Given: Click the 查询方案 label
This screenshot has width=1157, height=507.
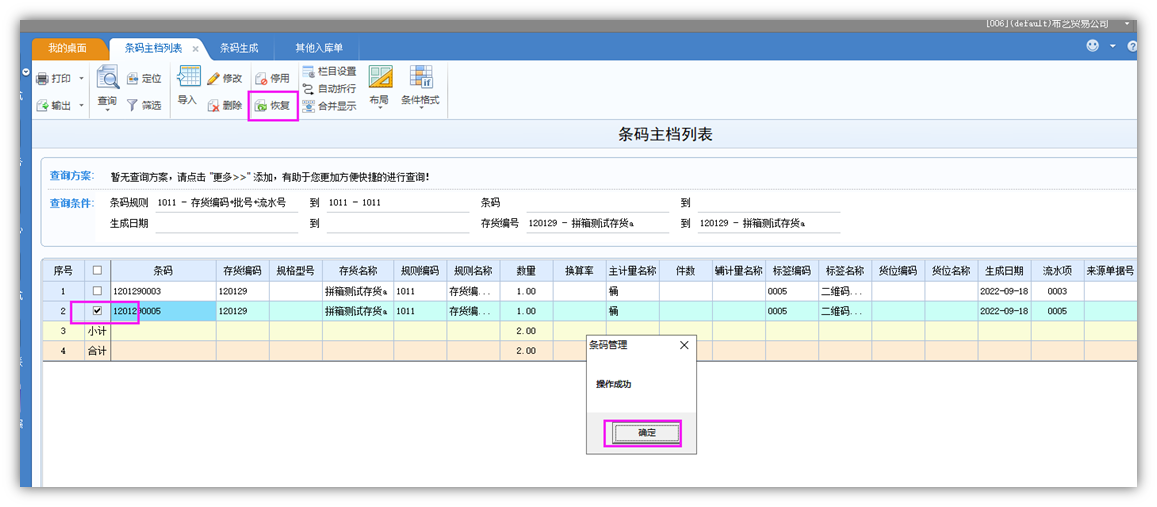Looking at the screenshot, I should pyautogui.click(x=72, y=176).
